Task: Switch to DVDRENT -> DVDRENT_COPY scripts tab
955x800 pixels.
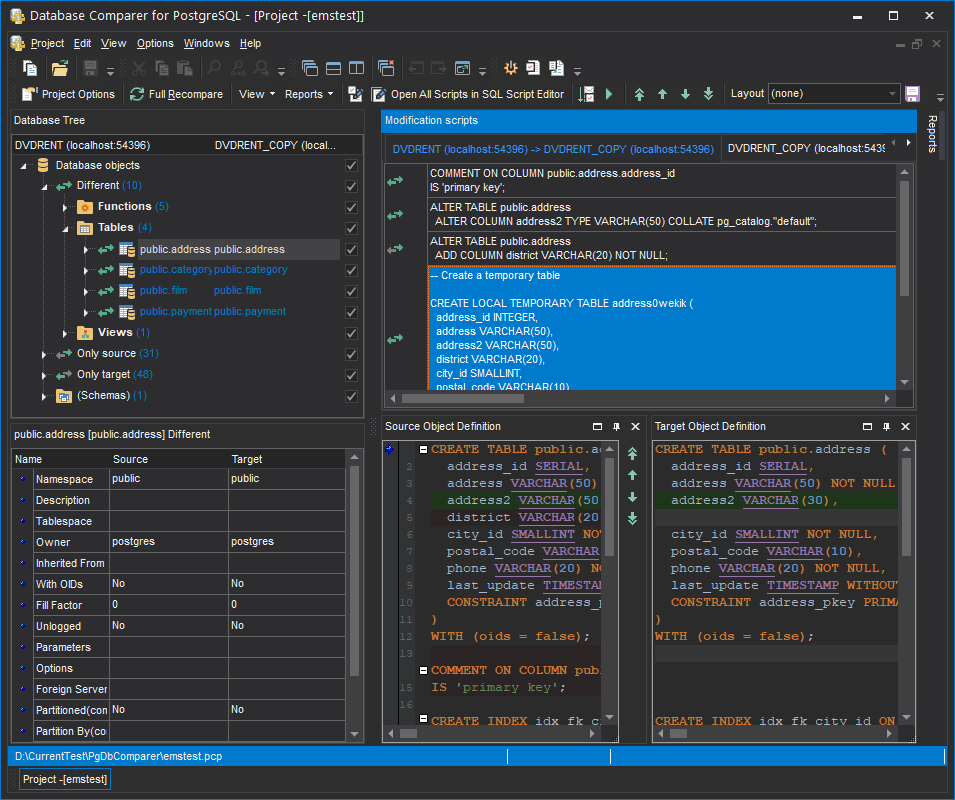Action: [x=552, y=149]
